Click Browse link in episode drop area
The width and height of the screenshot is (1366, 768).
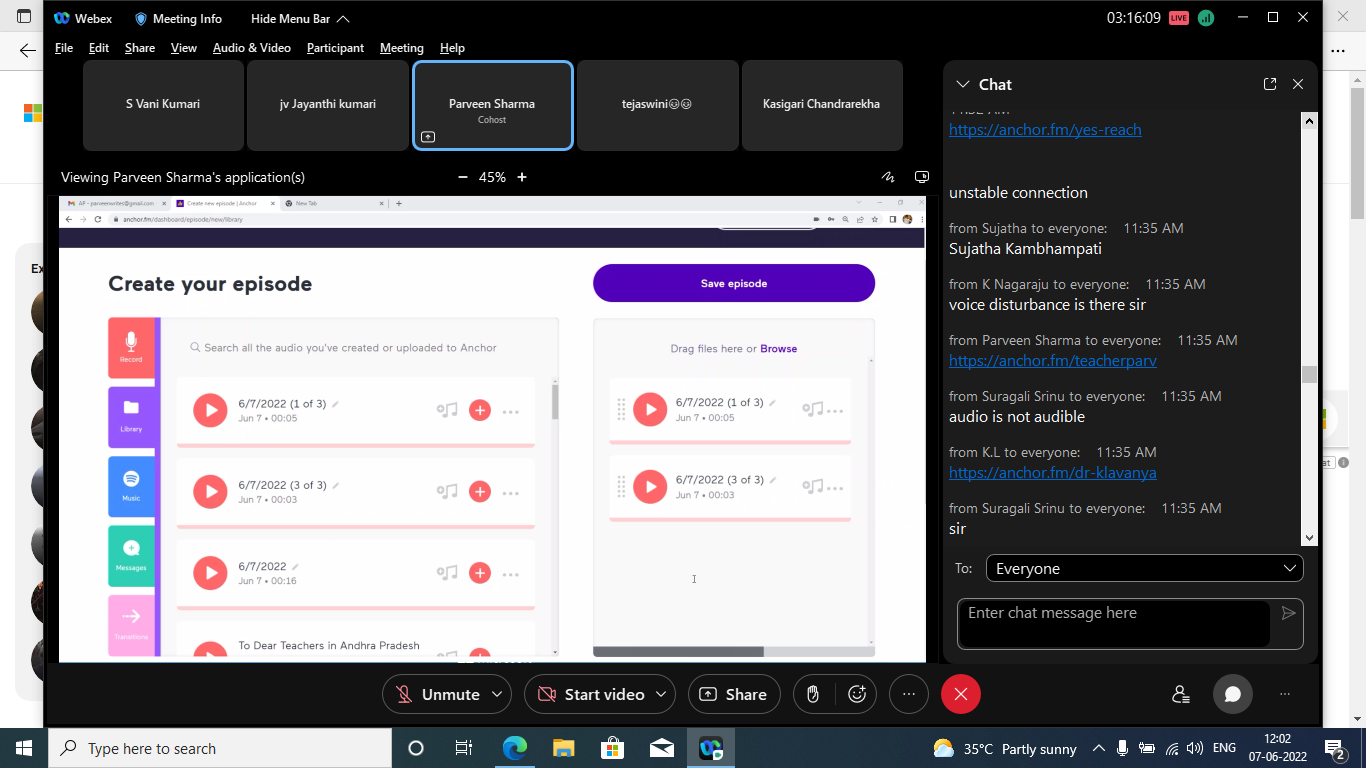click(779, 349)
